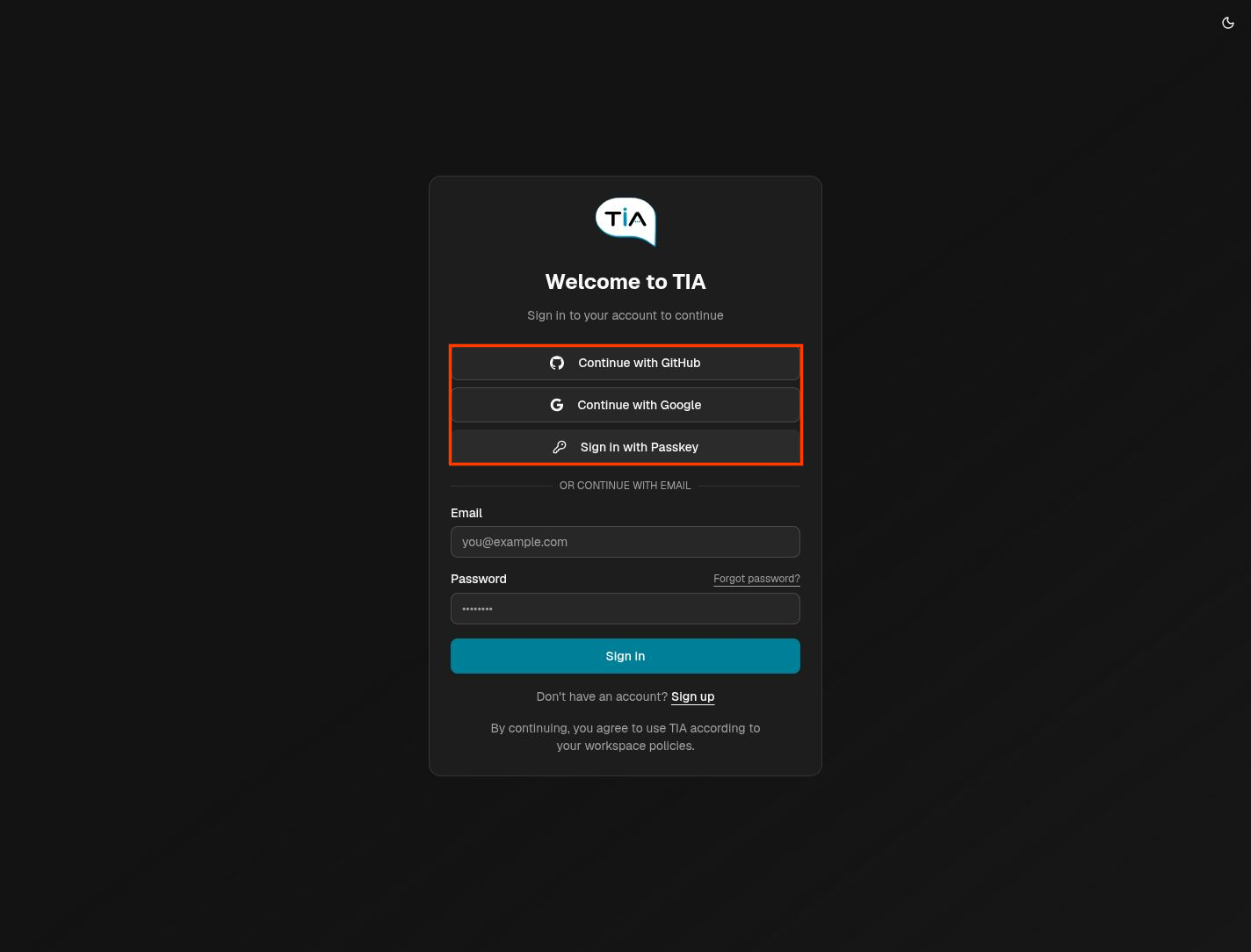Click the workspace policies agreement text
Image resolution: width=1251 pixels, height=952 pixels.
coord(625,737)
